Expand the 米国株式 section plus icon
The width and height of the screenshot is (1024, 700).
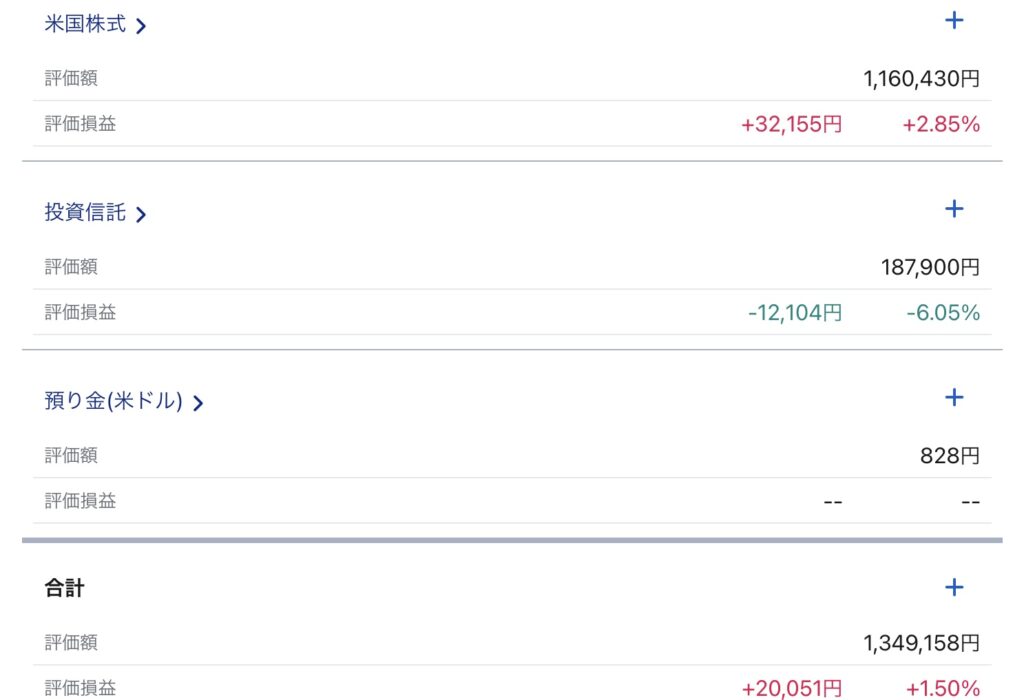pyautogui.click(x=954, y=20)
